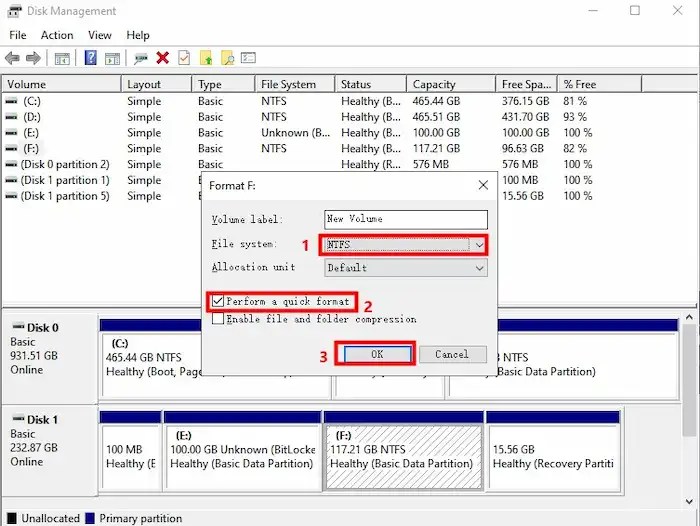
Task: Click the Forward arrow toolbar icon
Action: [x=33, y=58]
